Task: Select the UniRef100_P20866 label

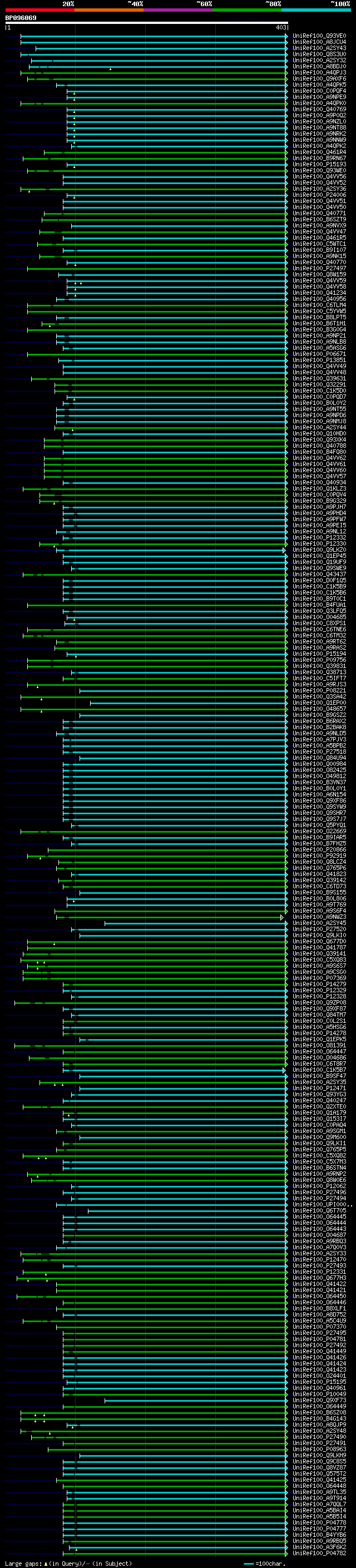Action: [319, 850]
